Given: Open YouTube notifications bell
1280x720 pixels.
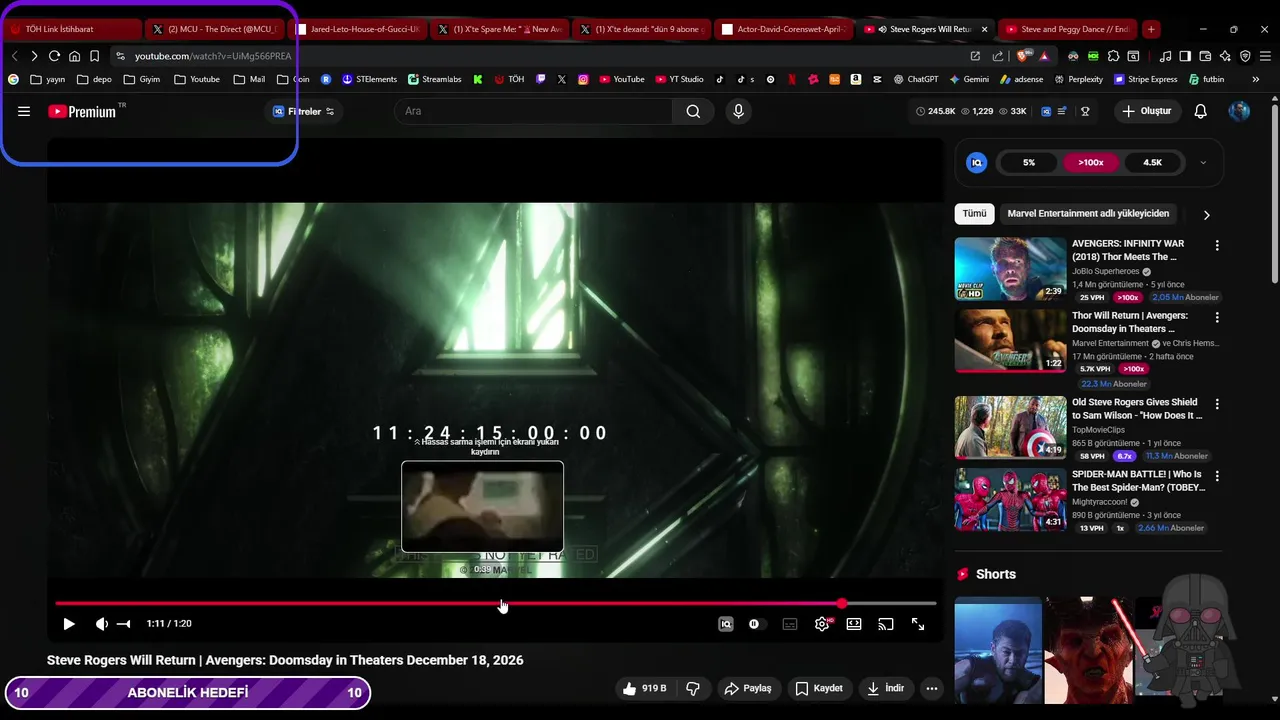Looking at the screenshot, I should click(x=1200, y=111).
